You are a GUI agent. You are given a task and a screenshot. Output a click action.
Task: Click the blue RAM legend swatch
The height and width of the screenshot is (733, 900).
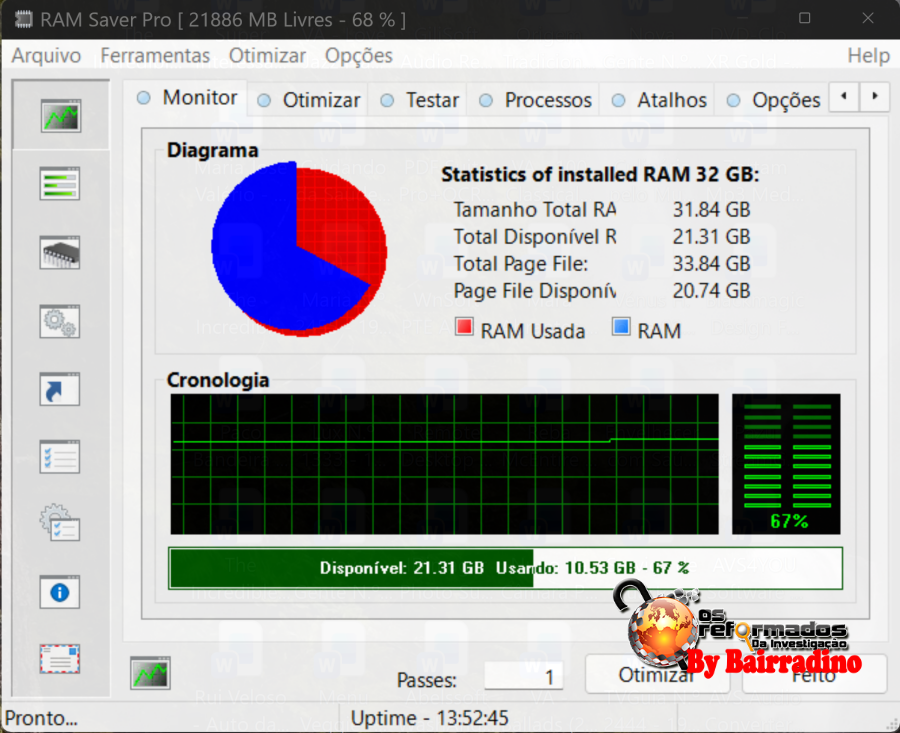click(621, 327)
